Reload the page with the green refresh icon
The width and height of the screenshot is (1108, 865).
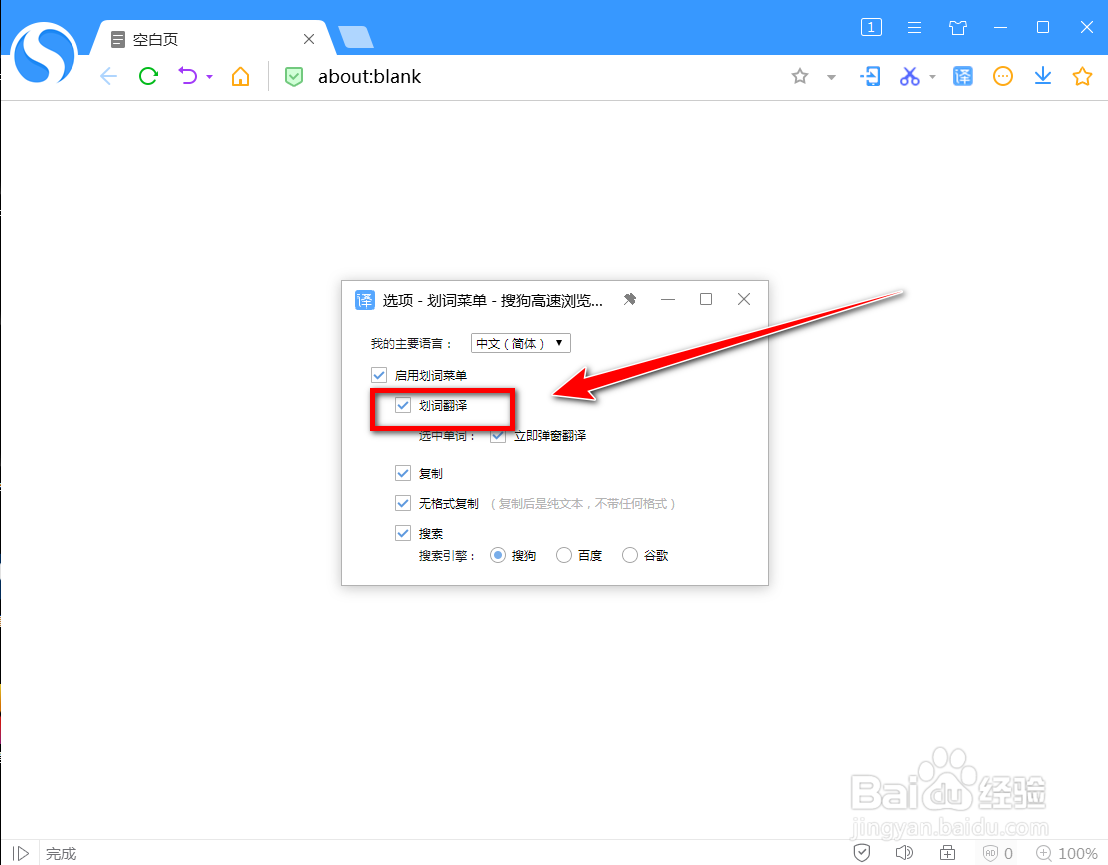click(148, 76)
